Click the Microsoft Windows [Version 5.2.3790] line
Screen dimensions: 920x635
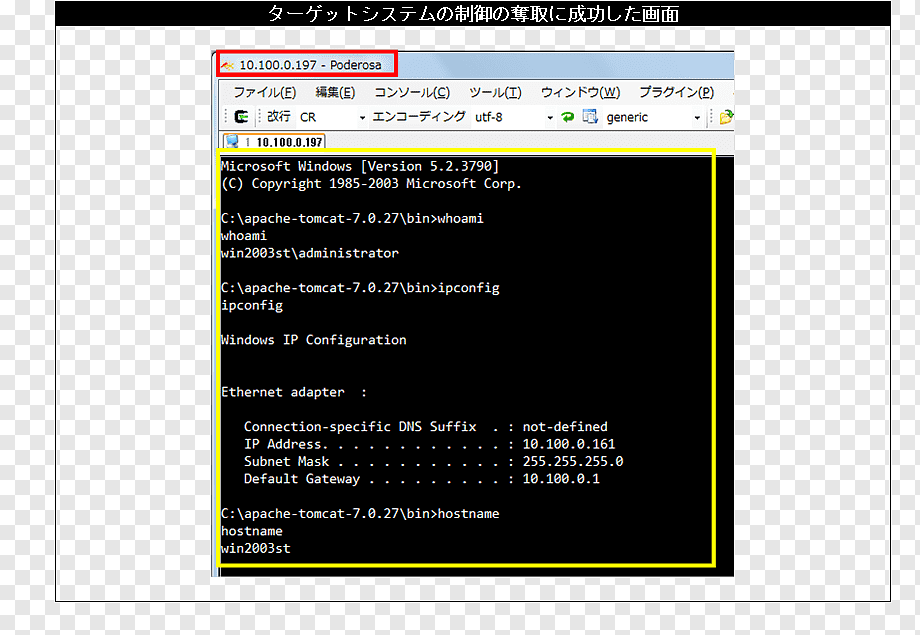pyautogui.click(x=360, y=166)
